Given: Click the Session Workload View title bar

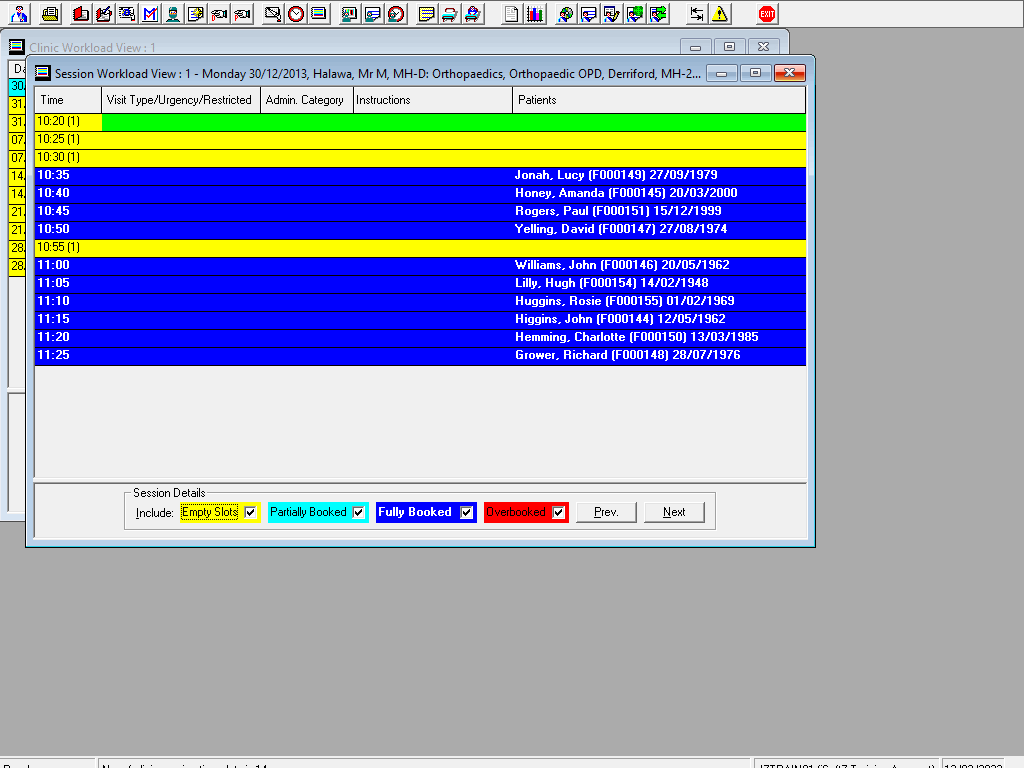Looking at the screenshot, I should (377, 73).
